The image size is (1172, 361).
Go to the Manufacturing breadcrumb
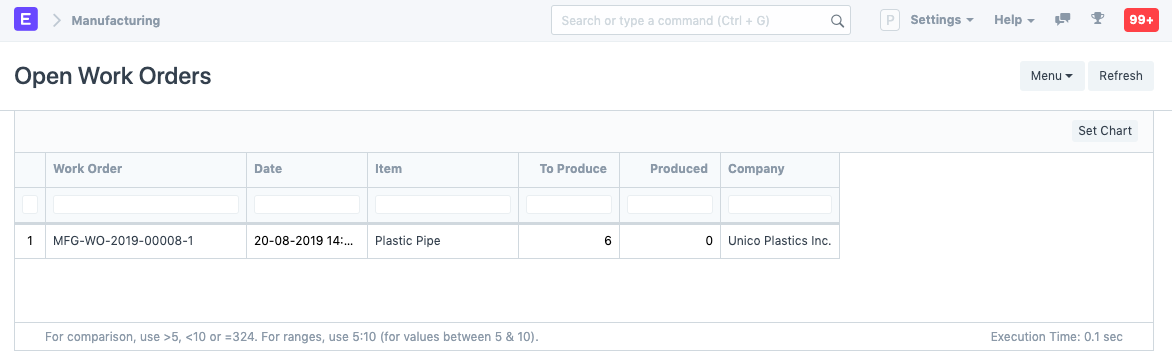[116, 20]
